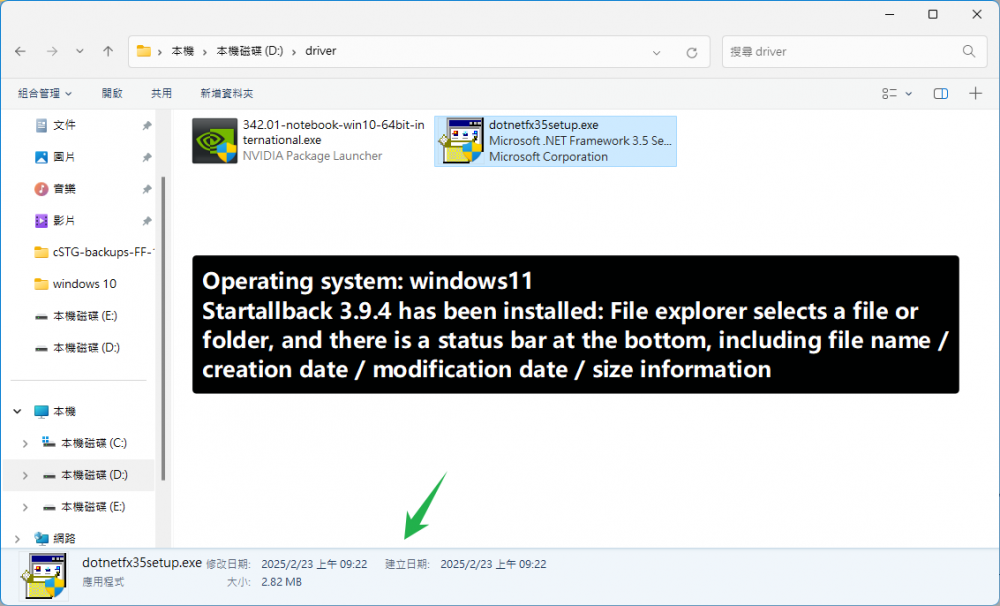Viewport: 1000px width, 606px height.
Task: Change the view layout icon
Action: (889, 94)
